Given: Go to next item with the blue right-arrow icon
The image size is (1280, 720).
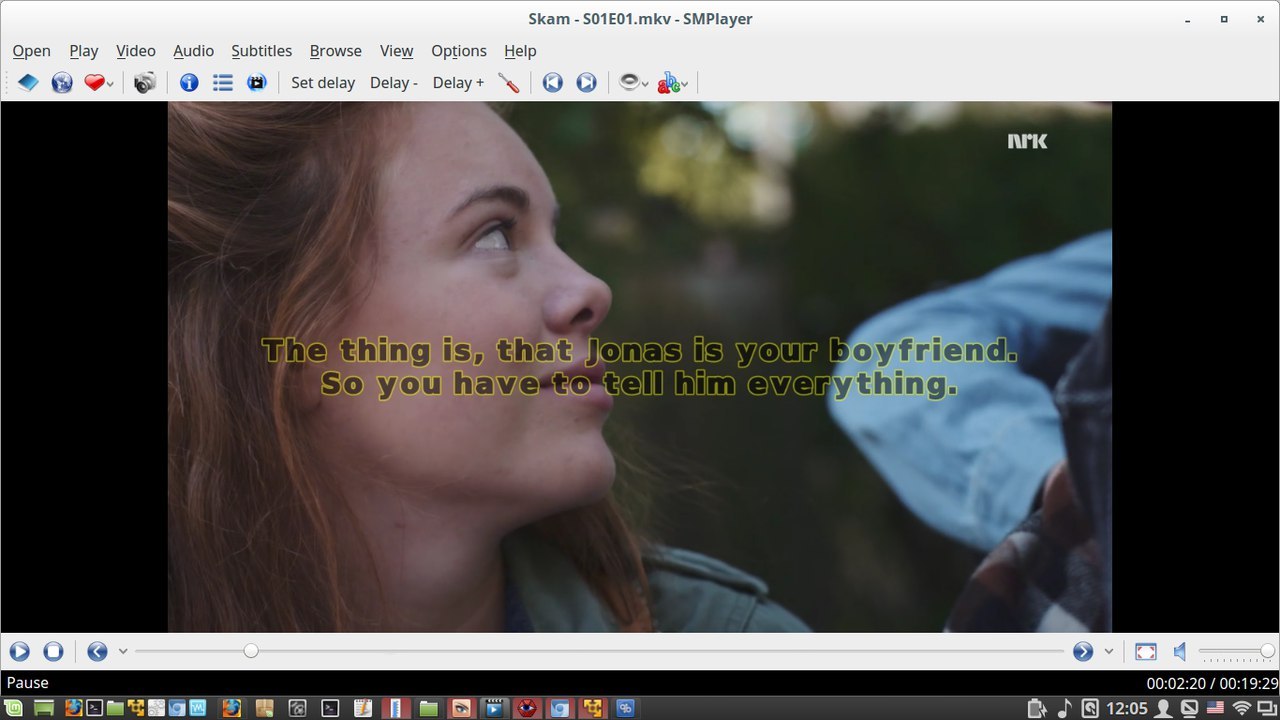Looking at the screenshot, I should tap(587, 83).
